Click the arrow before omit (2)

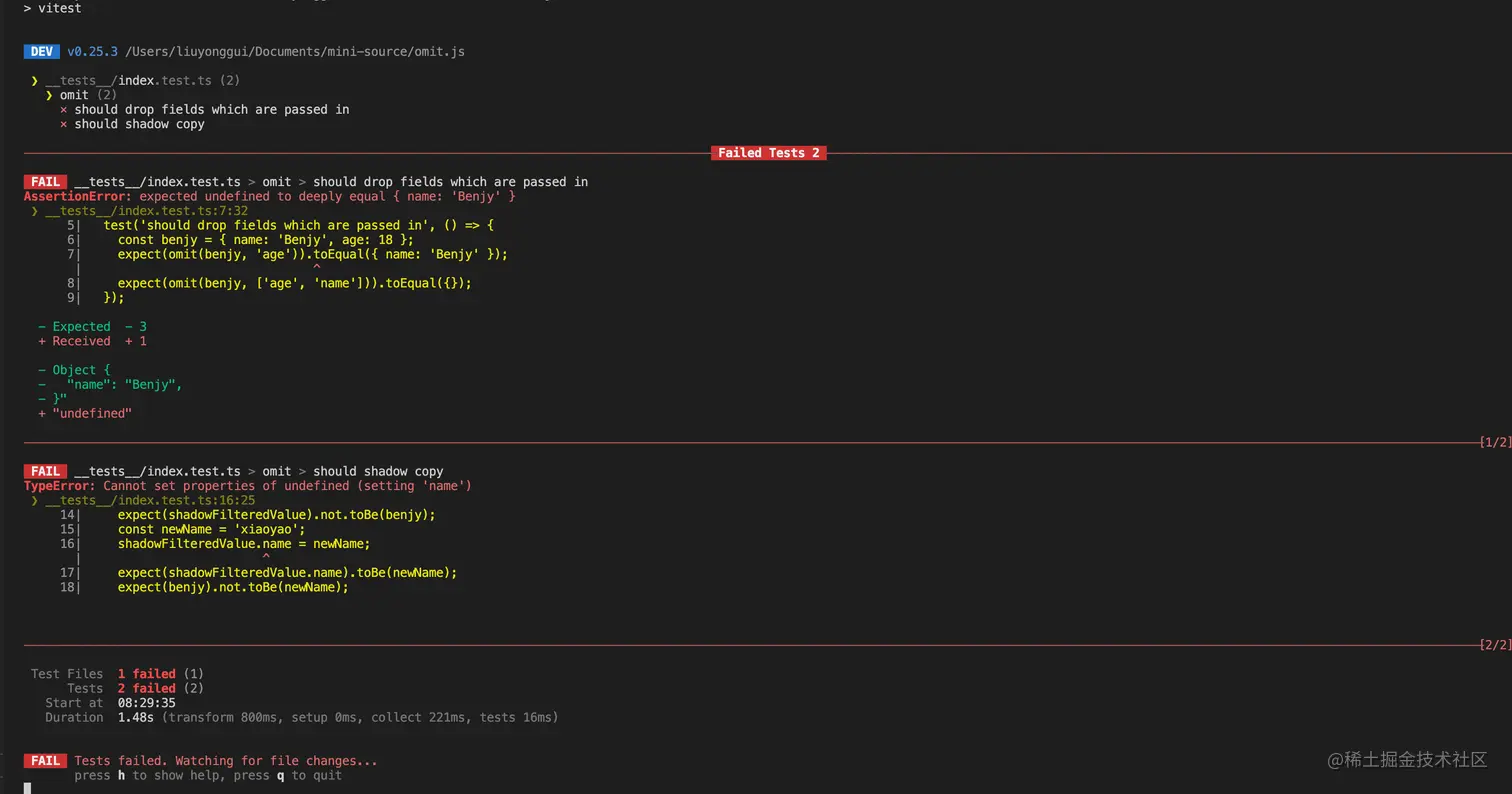tap(49, 95)
